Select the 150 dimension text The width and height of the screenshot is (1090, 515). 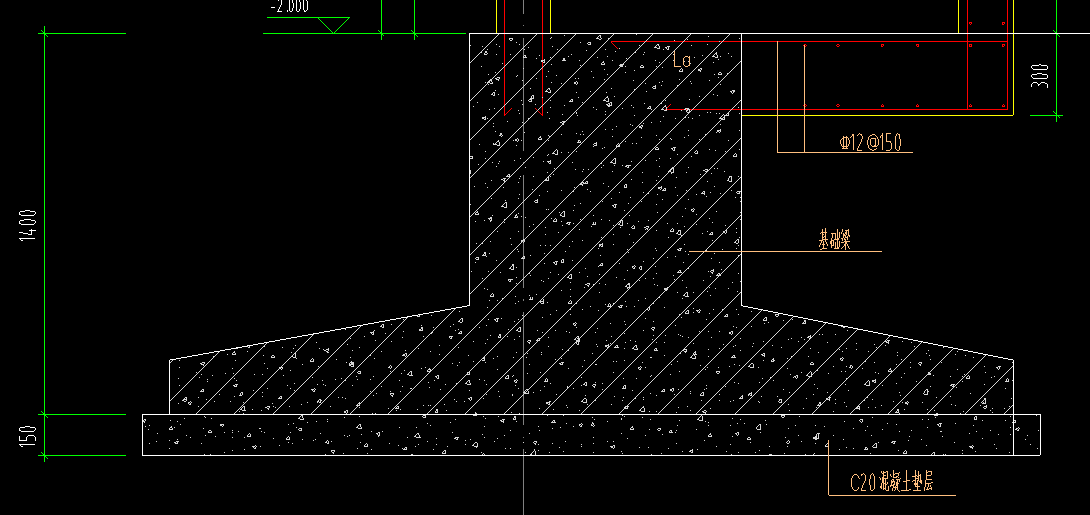click(29, 436)
